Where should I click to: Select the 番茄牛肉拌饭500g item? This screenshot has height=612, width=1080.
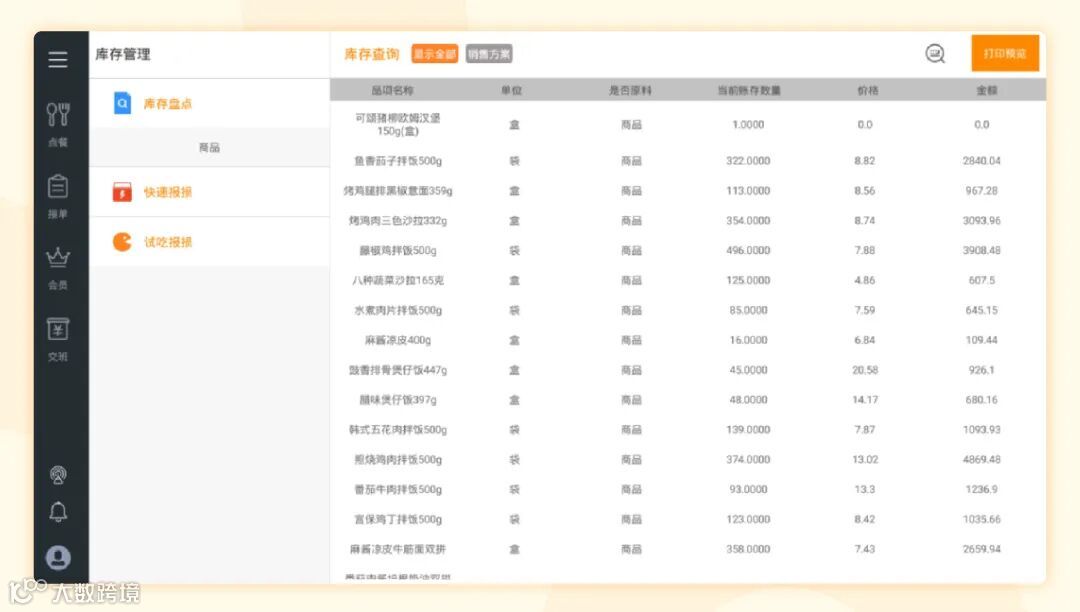(x=397, y=489)
